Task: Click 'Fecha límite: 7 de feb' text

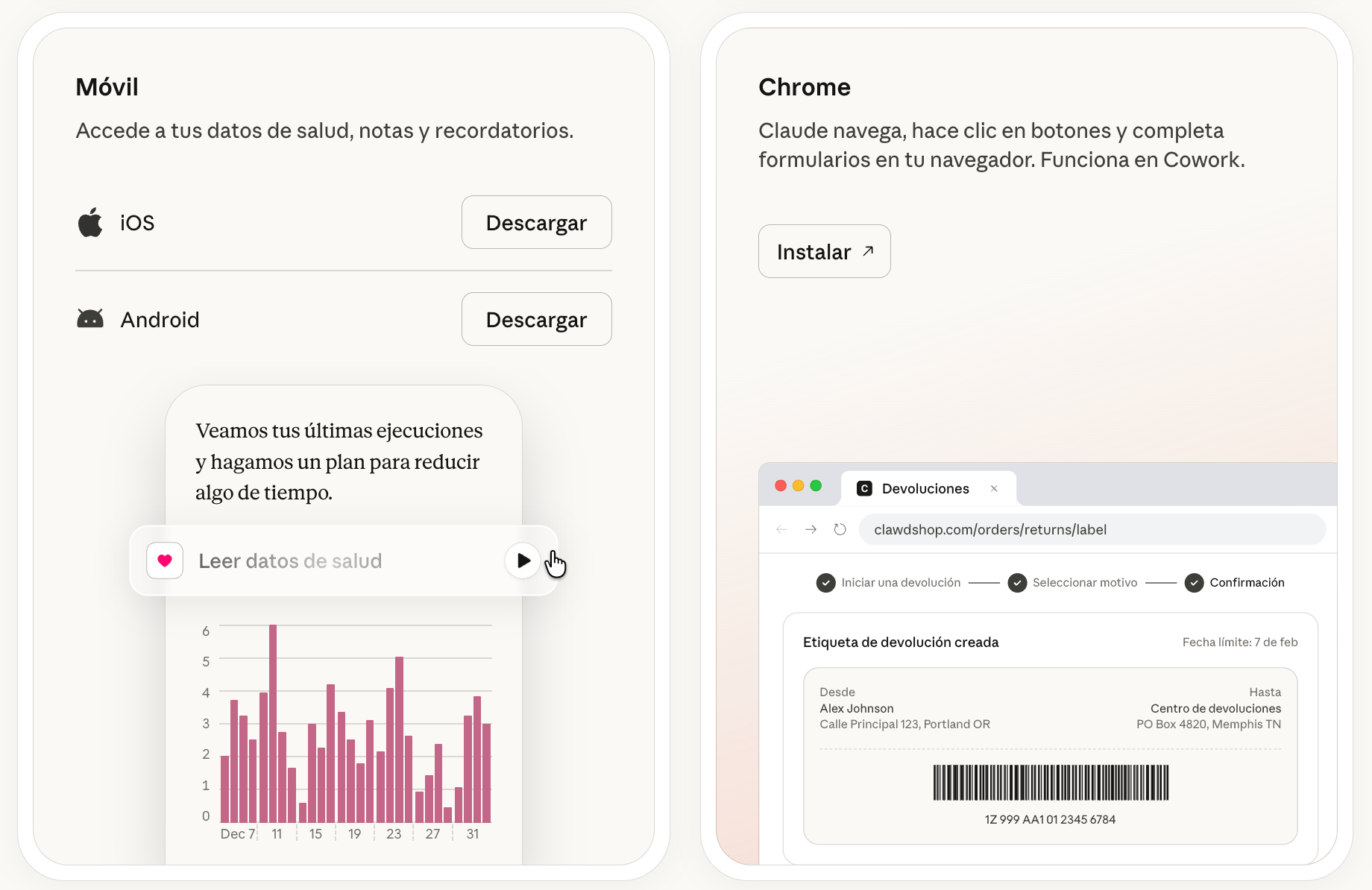Action: [x=1240, y=643]
